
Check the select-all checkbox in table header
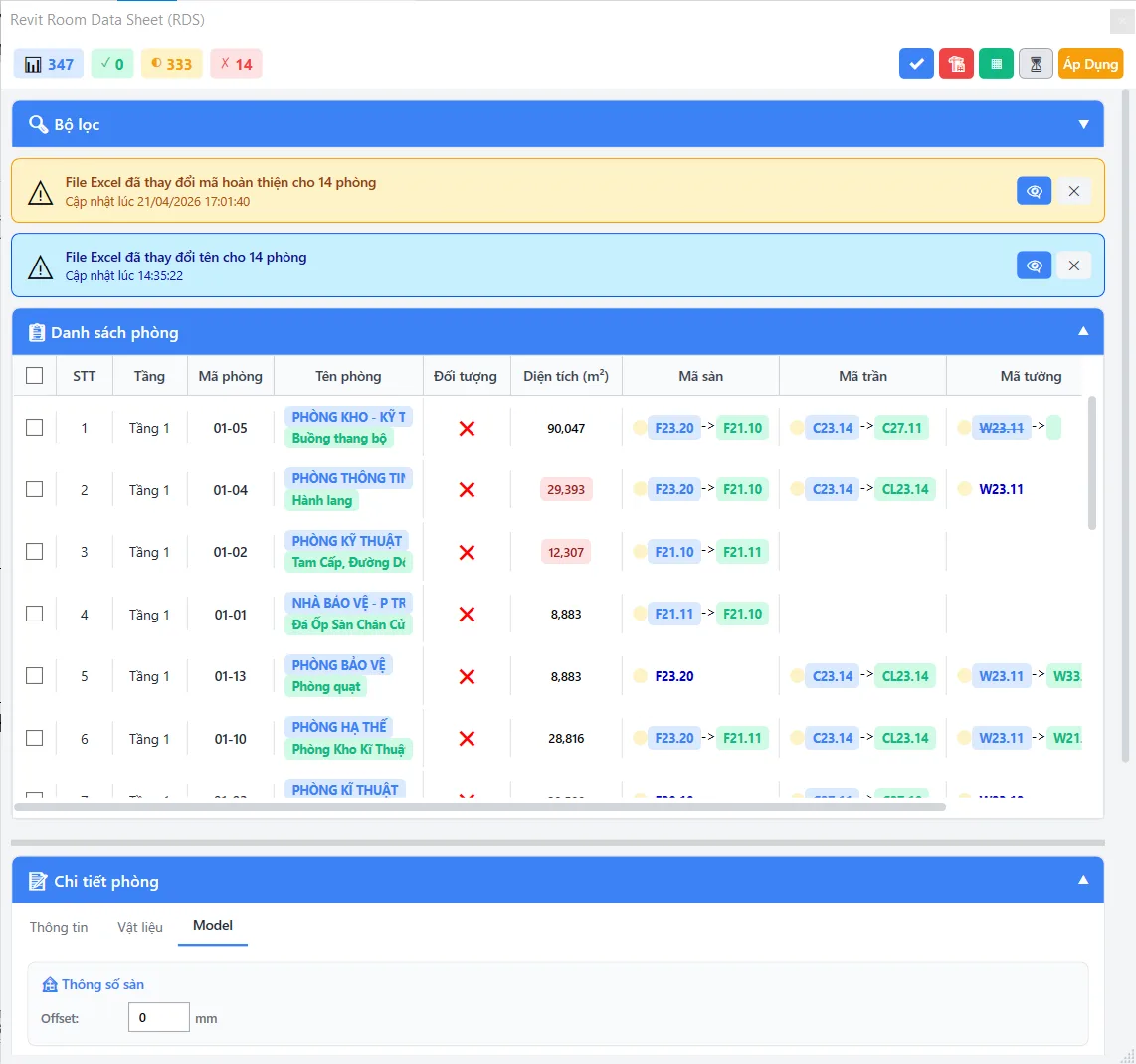(x=34, y=375)
